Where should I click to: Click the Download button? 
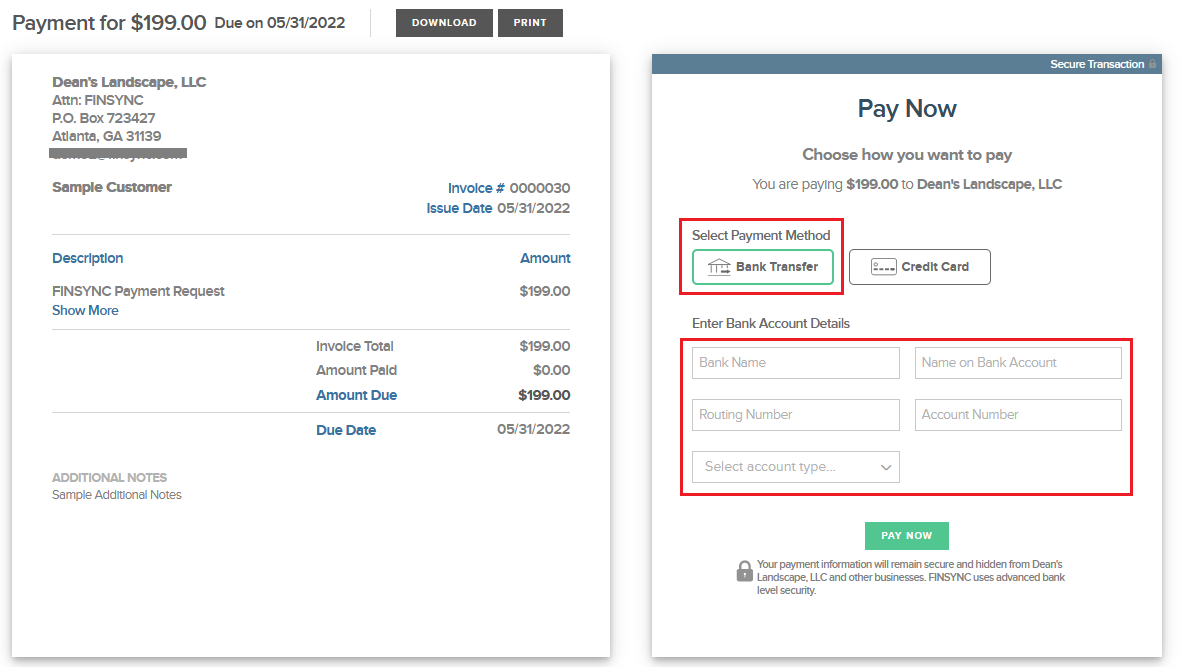[444, 23]
